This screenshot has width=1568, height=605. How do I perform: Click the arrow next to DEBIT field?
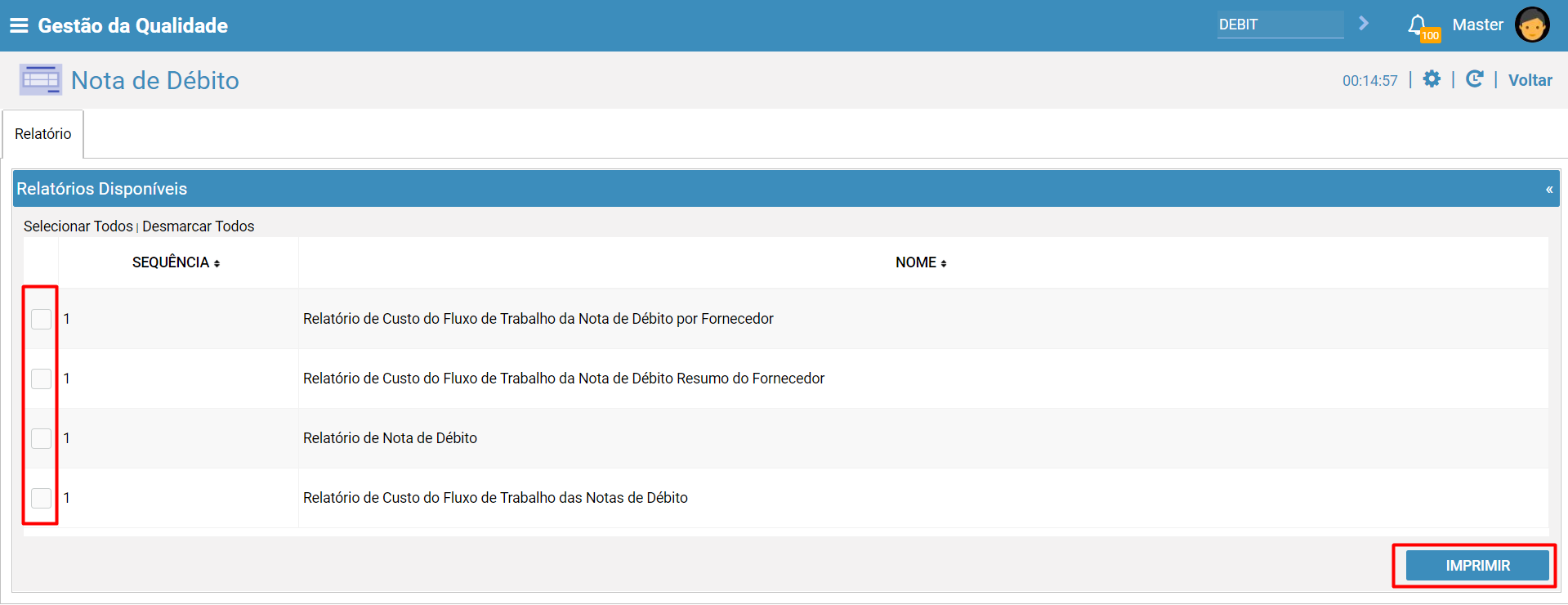1364,24
